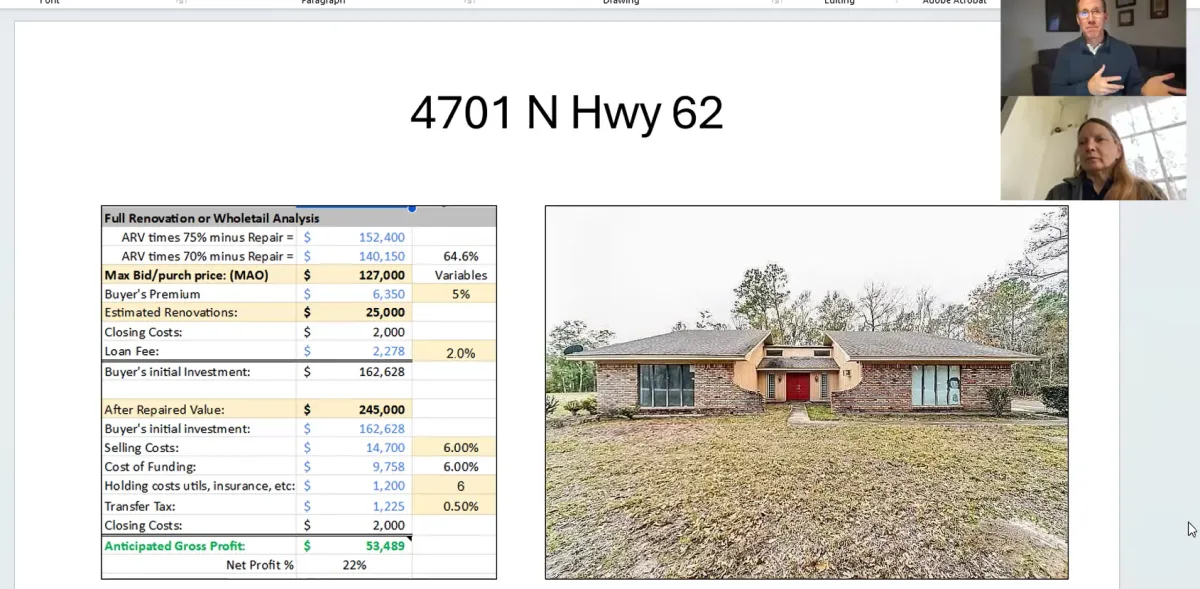Select the ARV times 75% minus Repair label

point(208,237)
